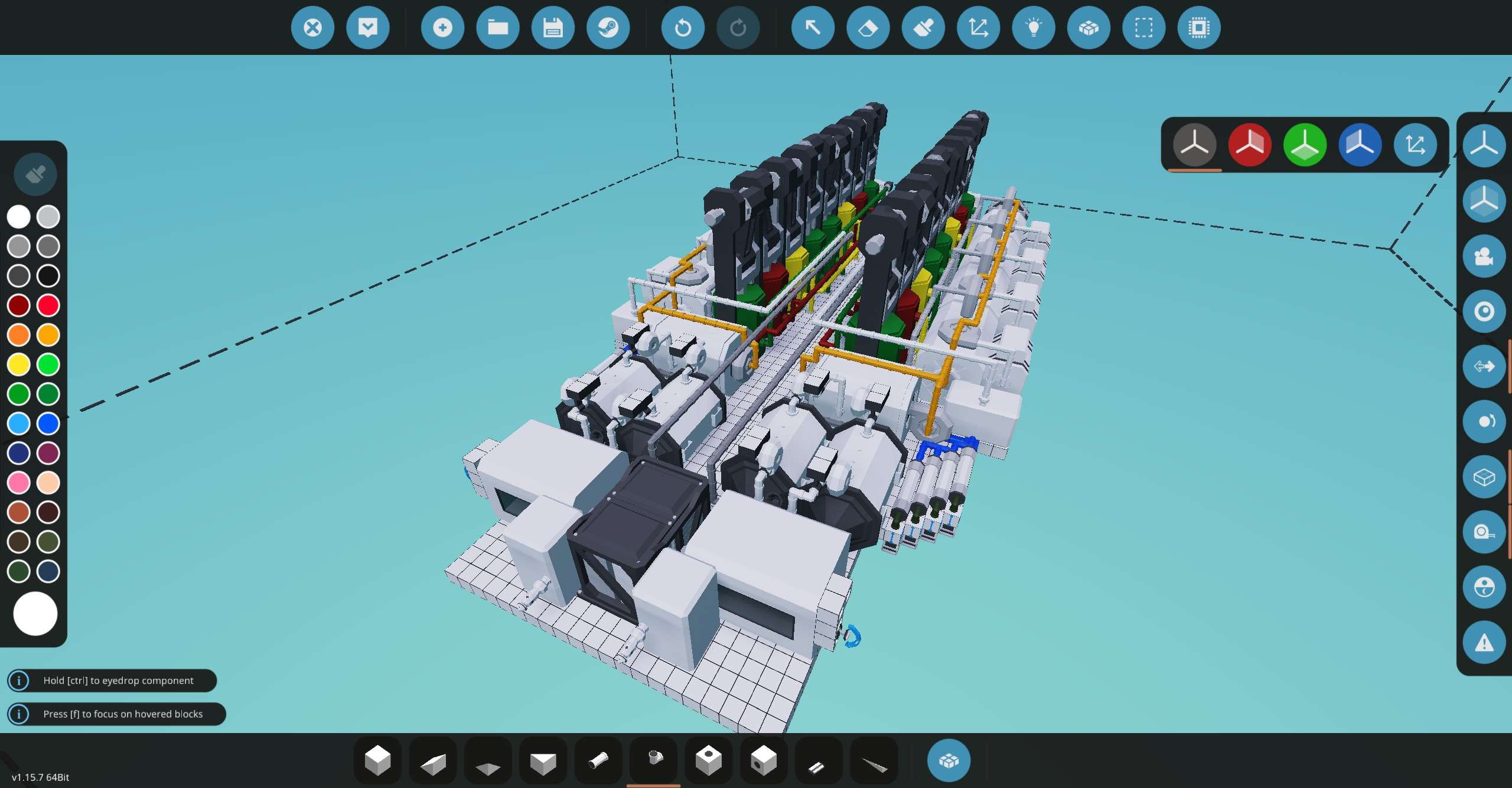Select the paint brush tool in toolbar
The width and height of the screenshot is (1512, 788).
pos(923,28)
